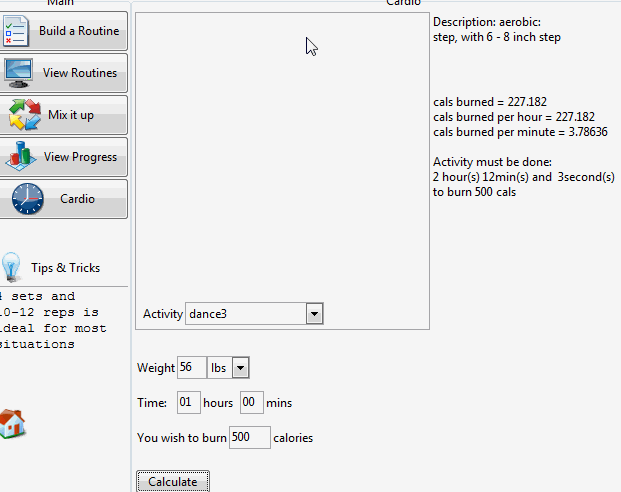This screenshot has height=492, width=621.
Task: Expand the Activity dropdown arrow
Action: [314, 314]
